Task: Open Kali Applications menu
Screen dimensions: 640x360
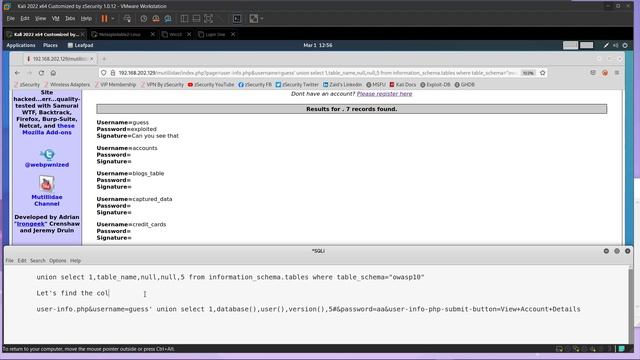Action: click(x=21, y=45)
